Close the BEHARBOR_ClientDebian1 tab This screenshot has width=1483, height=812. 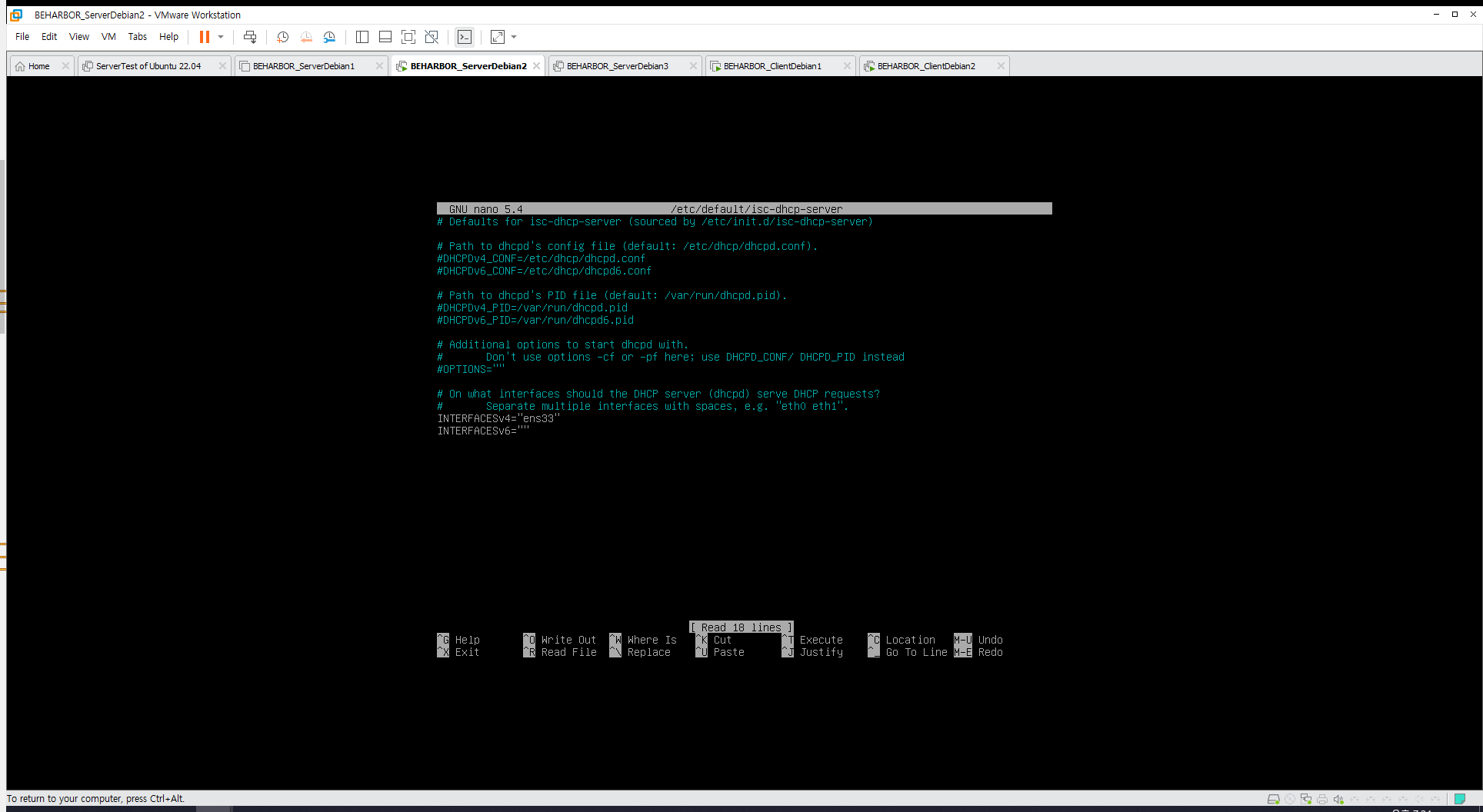847,66
